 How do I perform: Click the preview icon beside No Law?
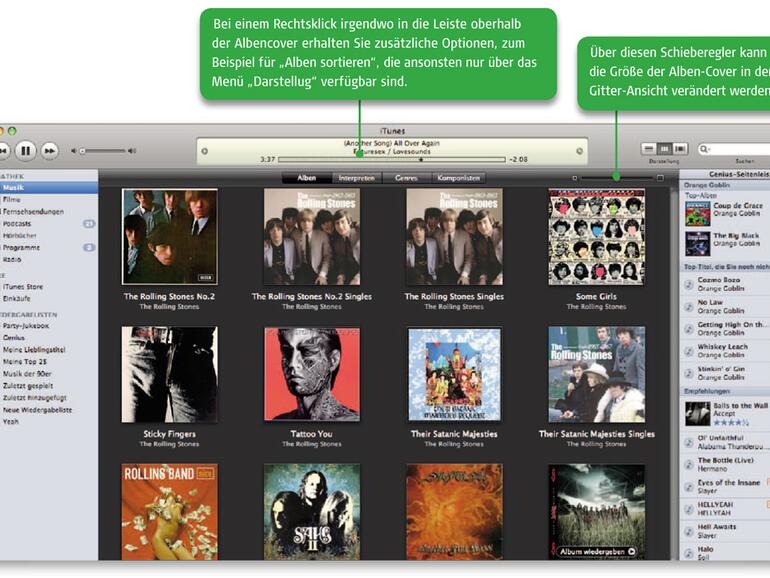click(688, 306)
